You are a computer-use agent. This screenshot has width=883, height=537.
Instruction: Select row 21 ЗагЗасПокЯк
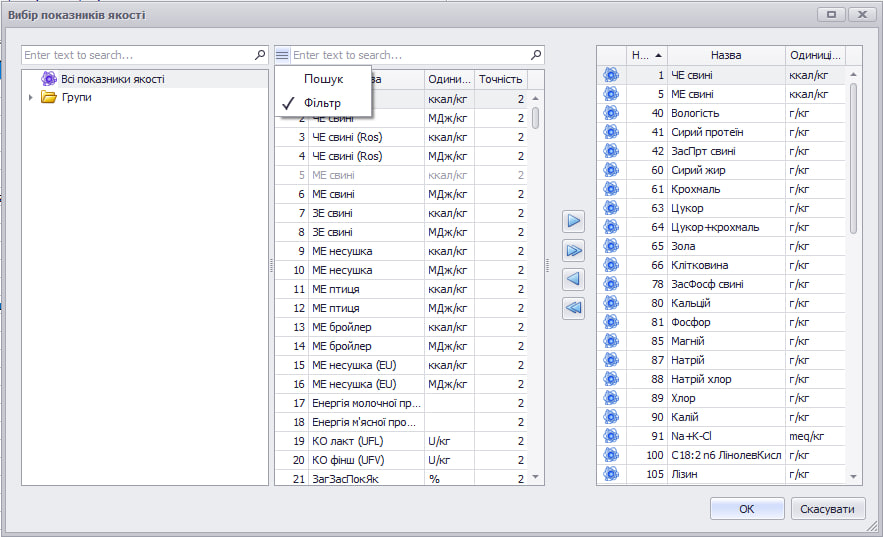pyautogui.click(x=402, y=478)
